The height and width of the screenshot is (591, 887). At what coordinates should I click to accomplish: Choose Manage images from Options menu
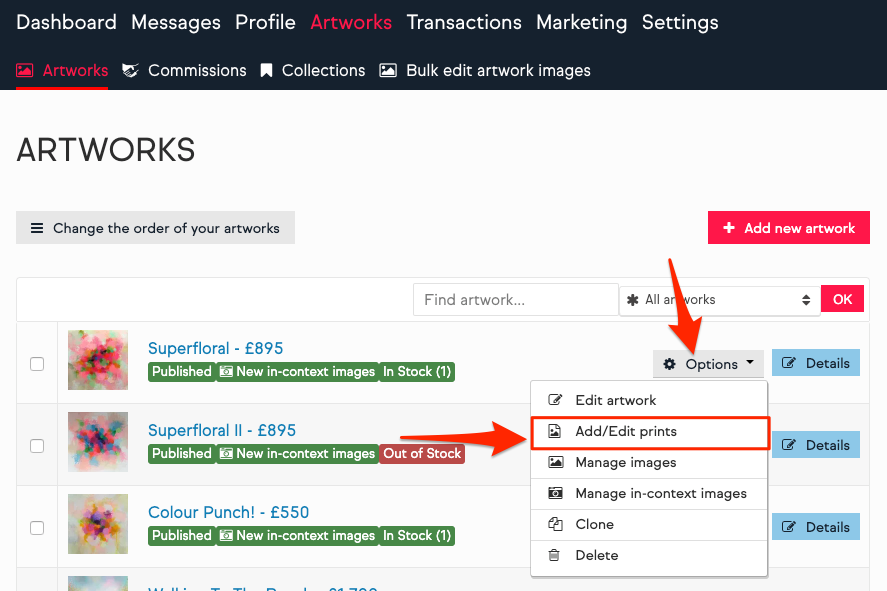(x=649, y=462)
